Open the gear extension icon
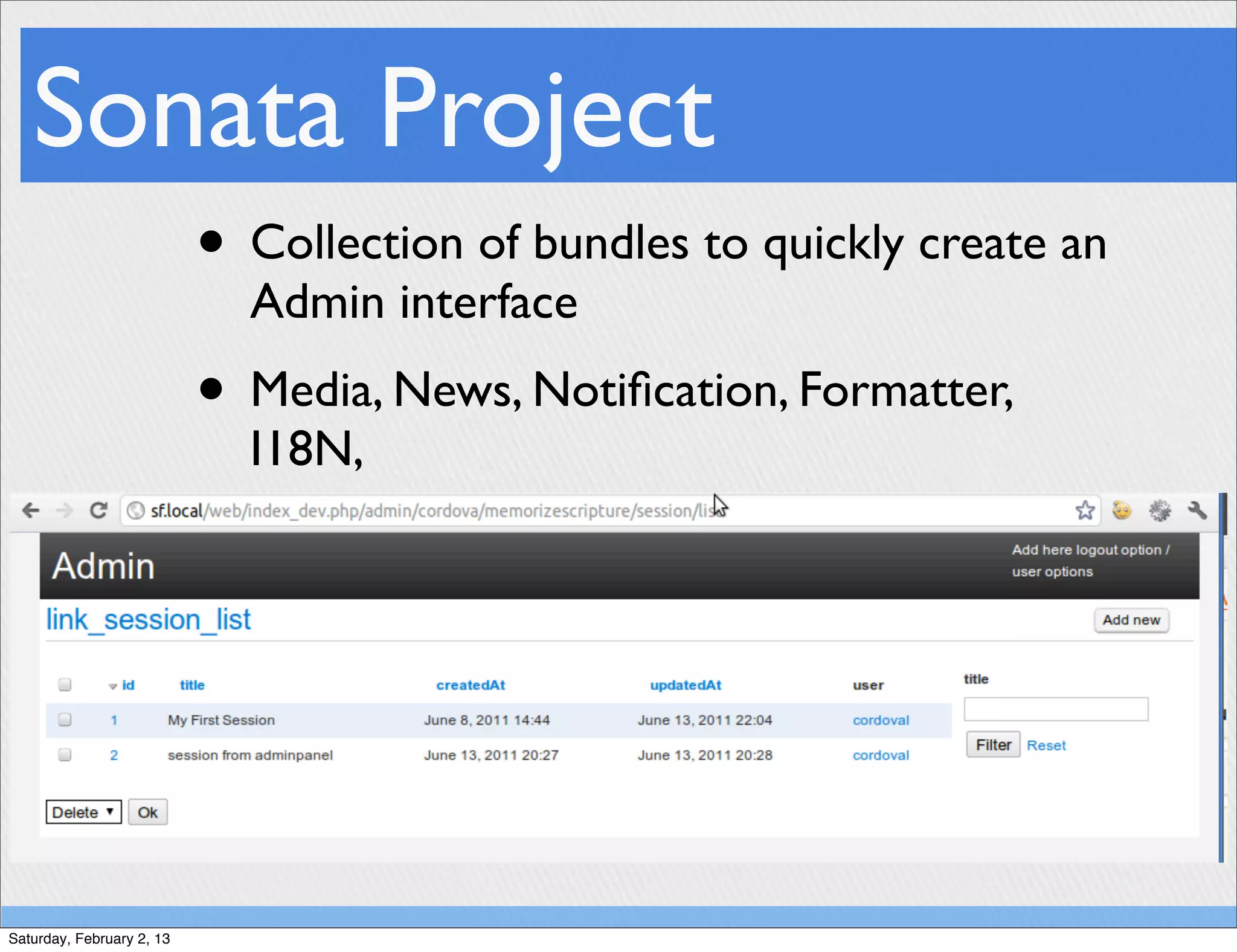This screenshot has height=952, width=1237. click(x=1160, y=510)
